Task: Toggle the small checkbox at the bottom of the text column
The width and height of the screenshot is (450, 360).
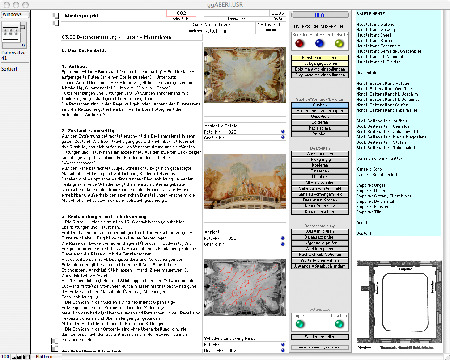Action: coord(54,348)
